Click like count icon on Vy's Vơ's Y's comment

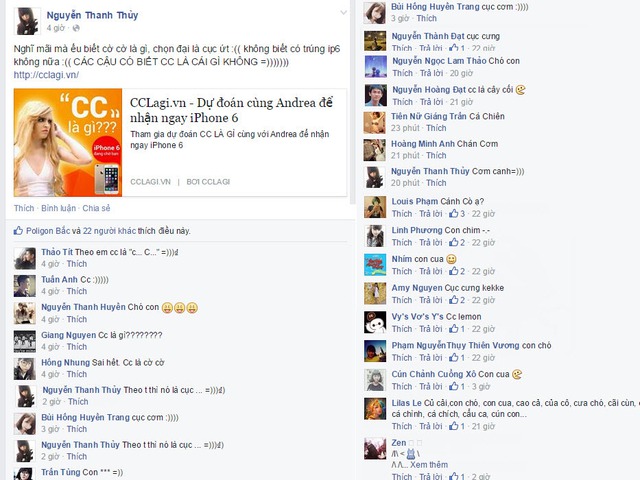[x=454, y=329]
